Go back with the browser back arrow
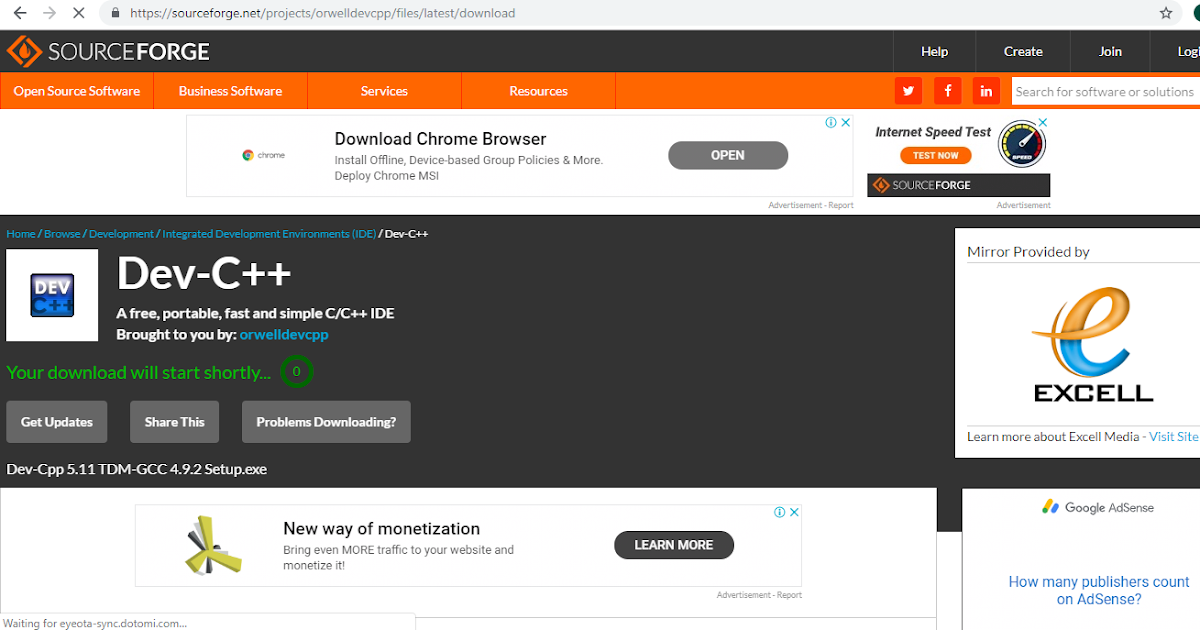Viewport: 1200px width, 630px height. (19, 14)
